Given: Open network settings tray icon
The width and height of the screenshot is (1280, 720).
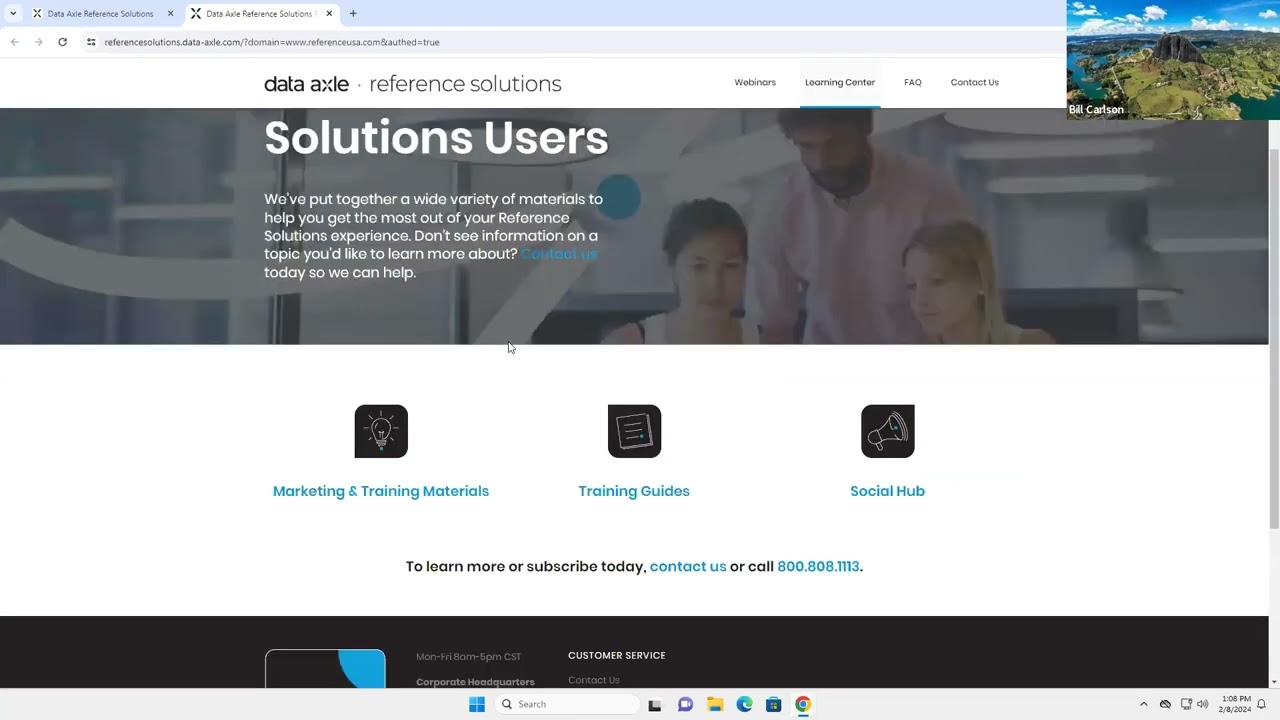Looking at the screenshot, I should 1186,704.
